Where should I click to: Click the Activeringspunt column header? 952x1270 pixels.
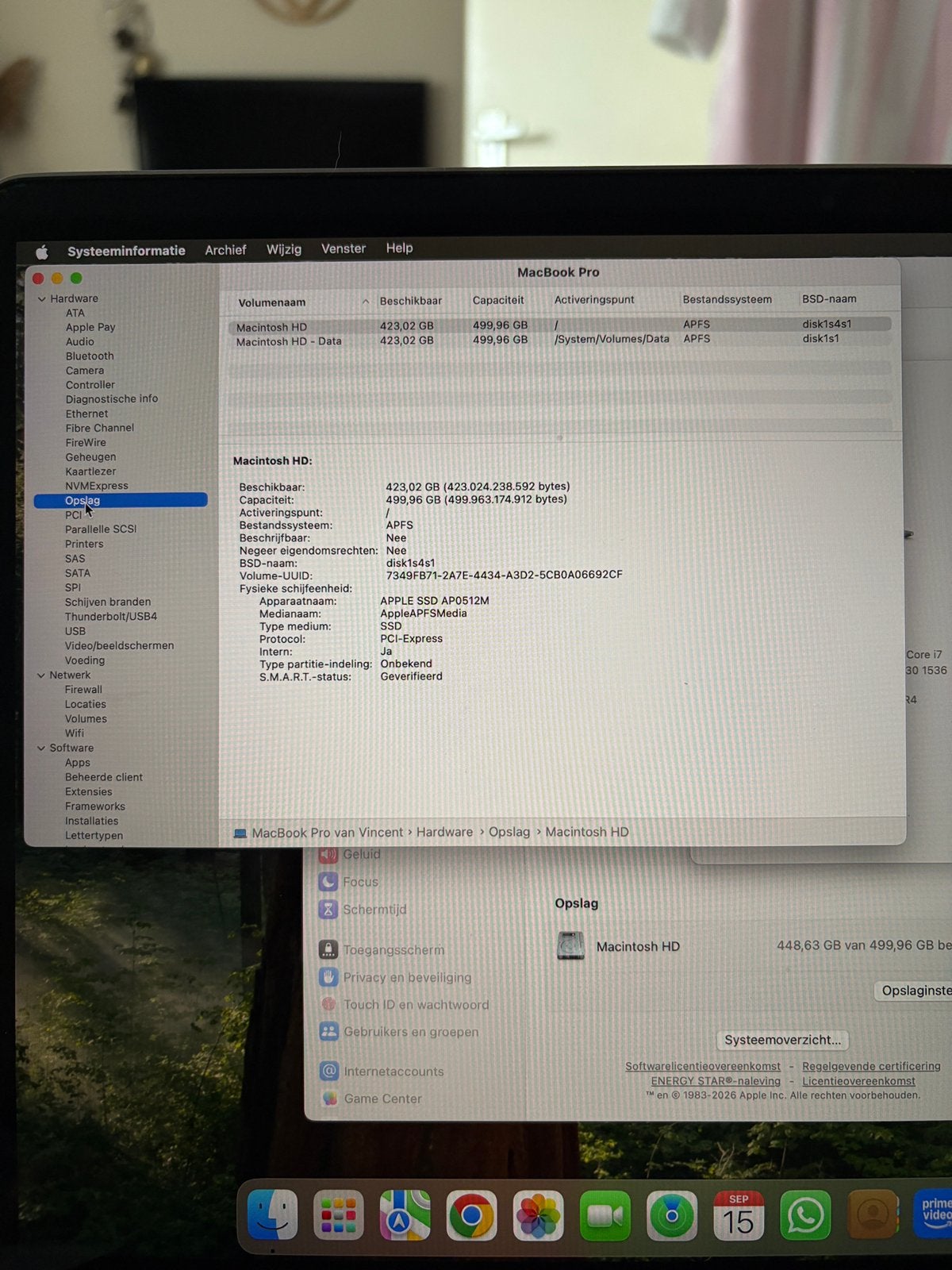(594, 299)
